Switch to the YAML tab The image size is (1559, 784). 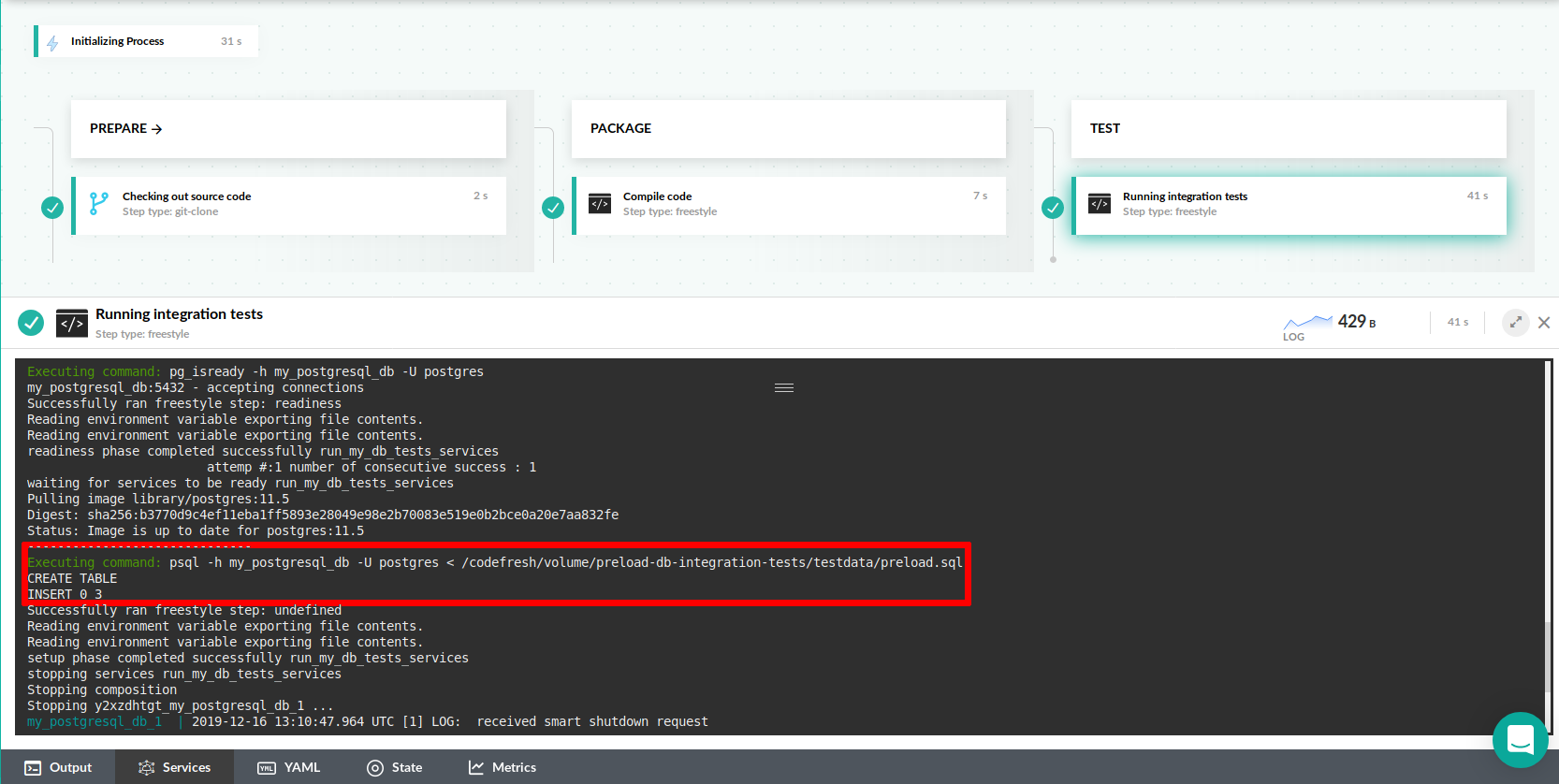[x=289, y=767]
